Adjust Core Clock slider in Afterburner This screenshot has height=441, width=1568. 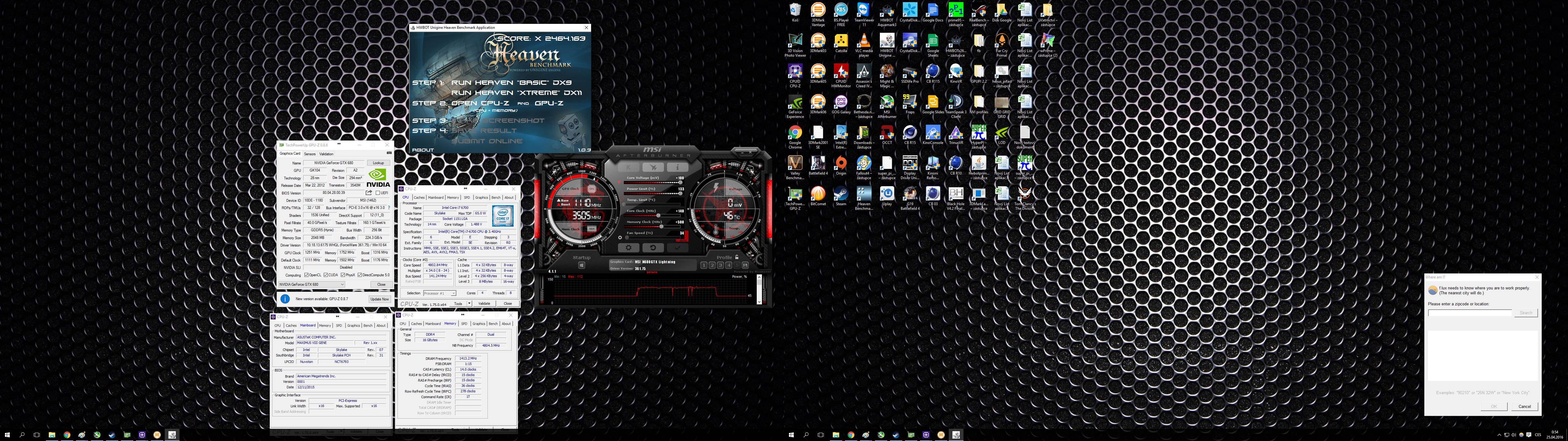coord(653,216)
